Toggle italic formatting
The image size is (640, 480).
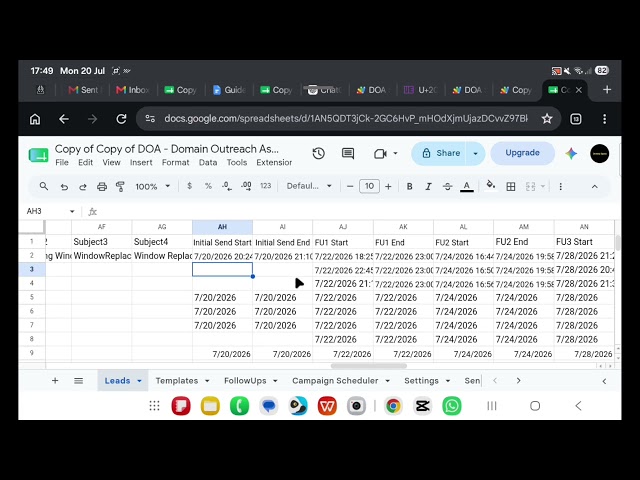click(x=428, y=187)
